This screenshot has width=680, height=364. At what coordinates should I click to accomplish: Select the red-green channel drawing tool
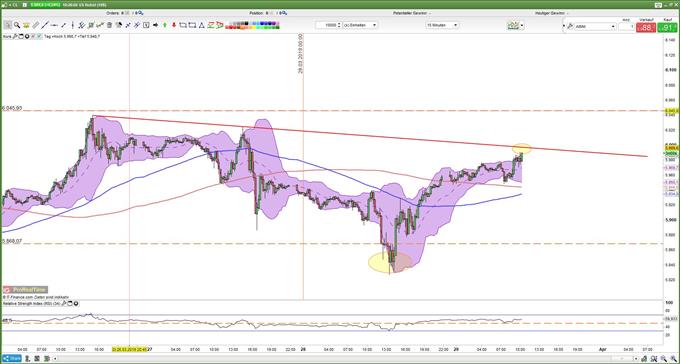(210, 25)
